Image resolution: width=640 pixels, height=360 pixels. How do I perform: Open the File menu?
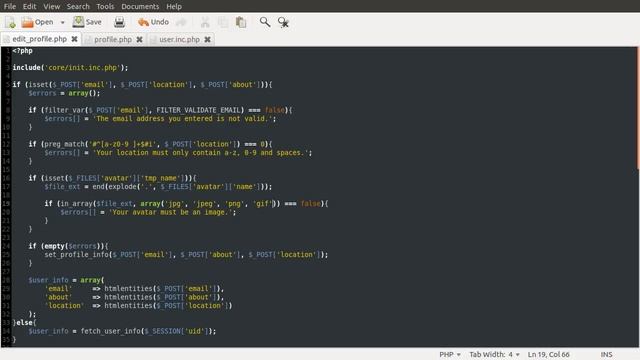[10, 7]
